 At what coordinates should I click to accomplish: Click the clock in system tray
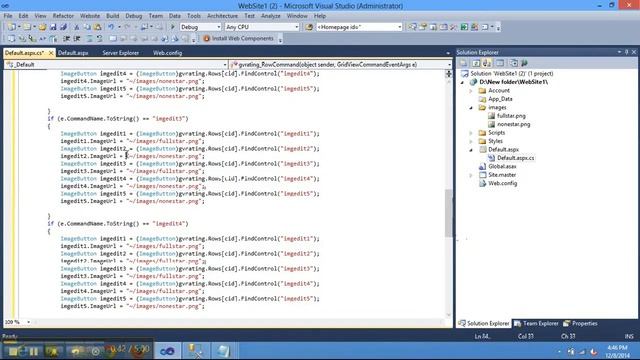point(618,351)
